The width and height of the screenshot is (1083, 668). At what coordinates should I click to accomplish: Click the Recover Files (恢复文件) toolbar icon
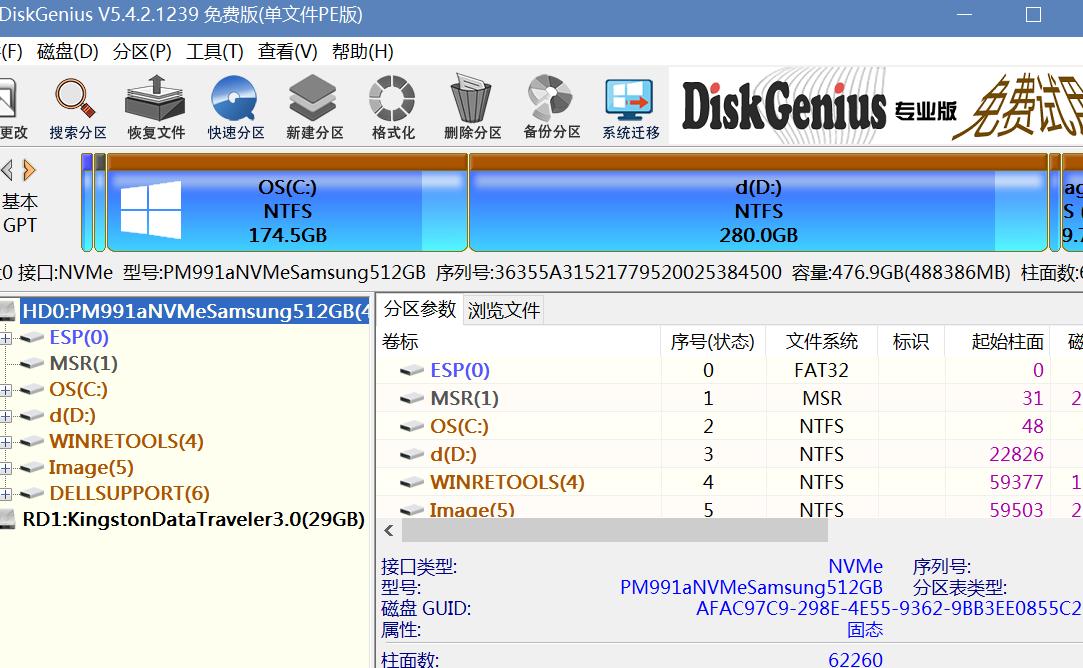pos(155,107)
